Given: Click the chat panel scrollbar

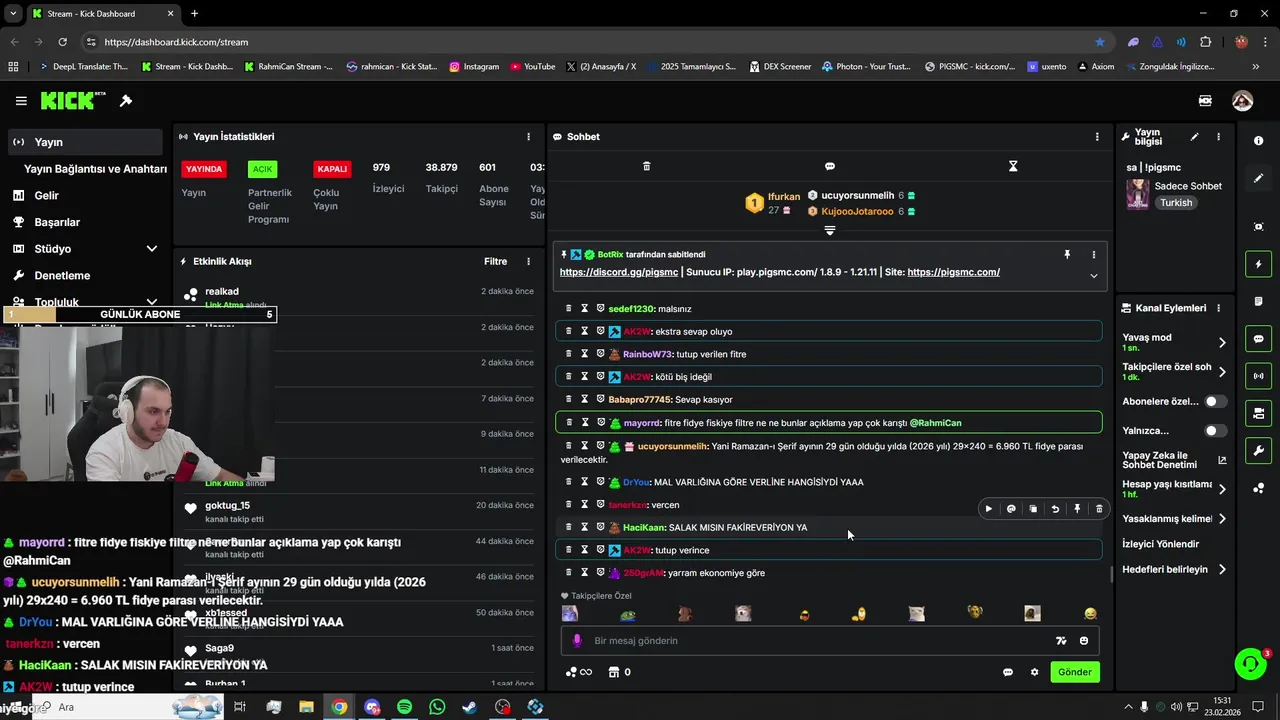Looking at the screenshot, I should tap(1111, 574).
